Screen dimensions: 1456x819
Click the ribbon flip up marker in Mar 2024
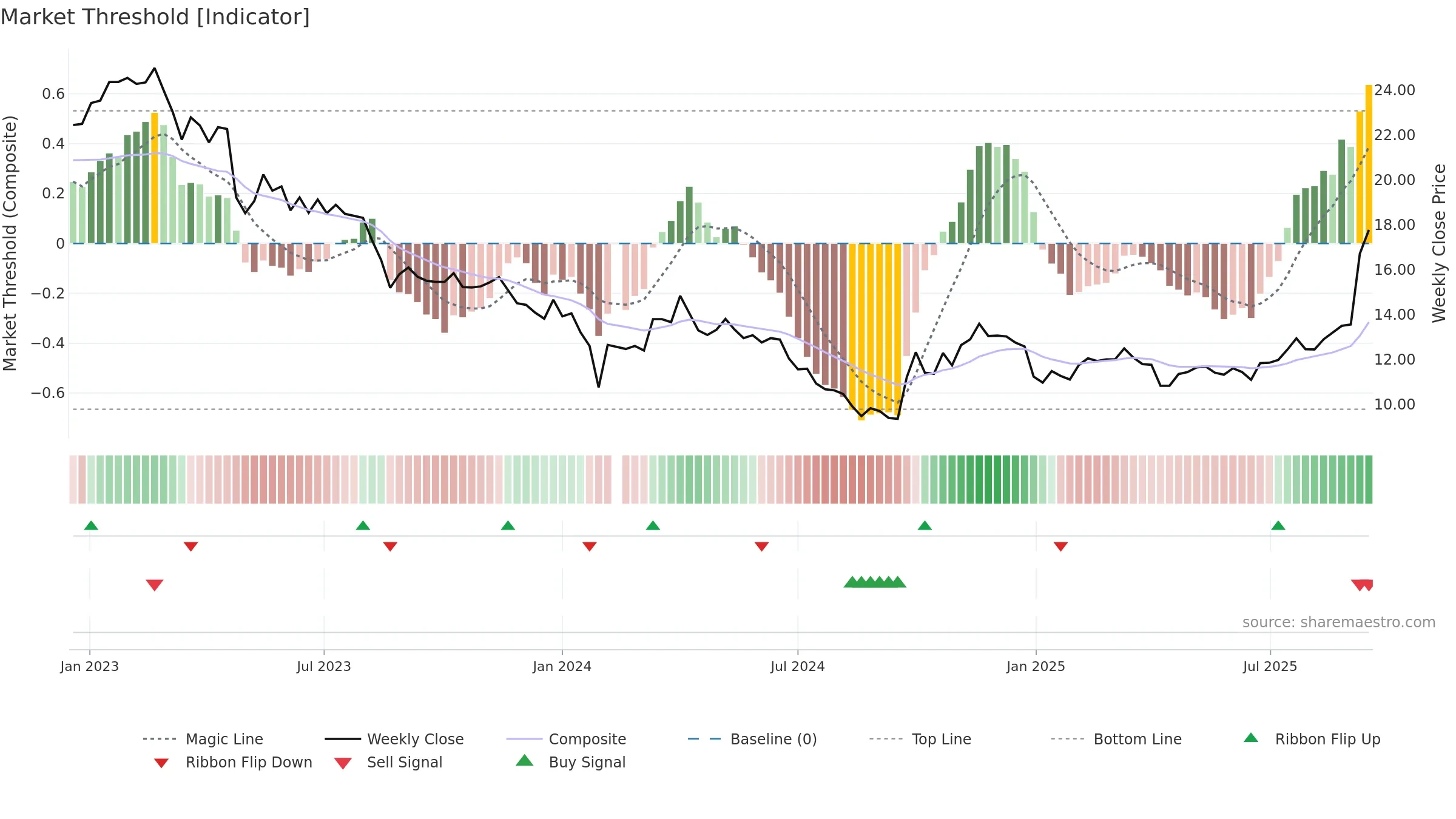coord(653,525)
